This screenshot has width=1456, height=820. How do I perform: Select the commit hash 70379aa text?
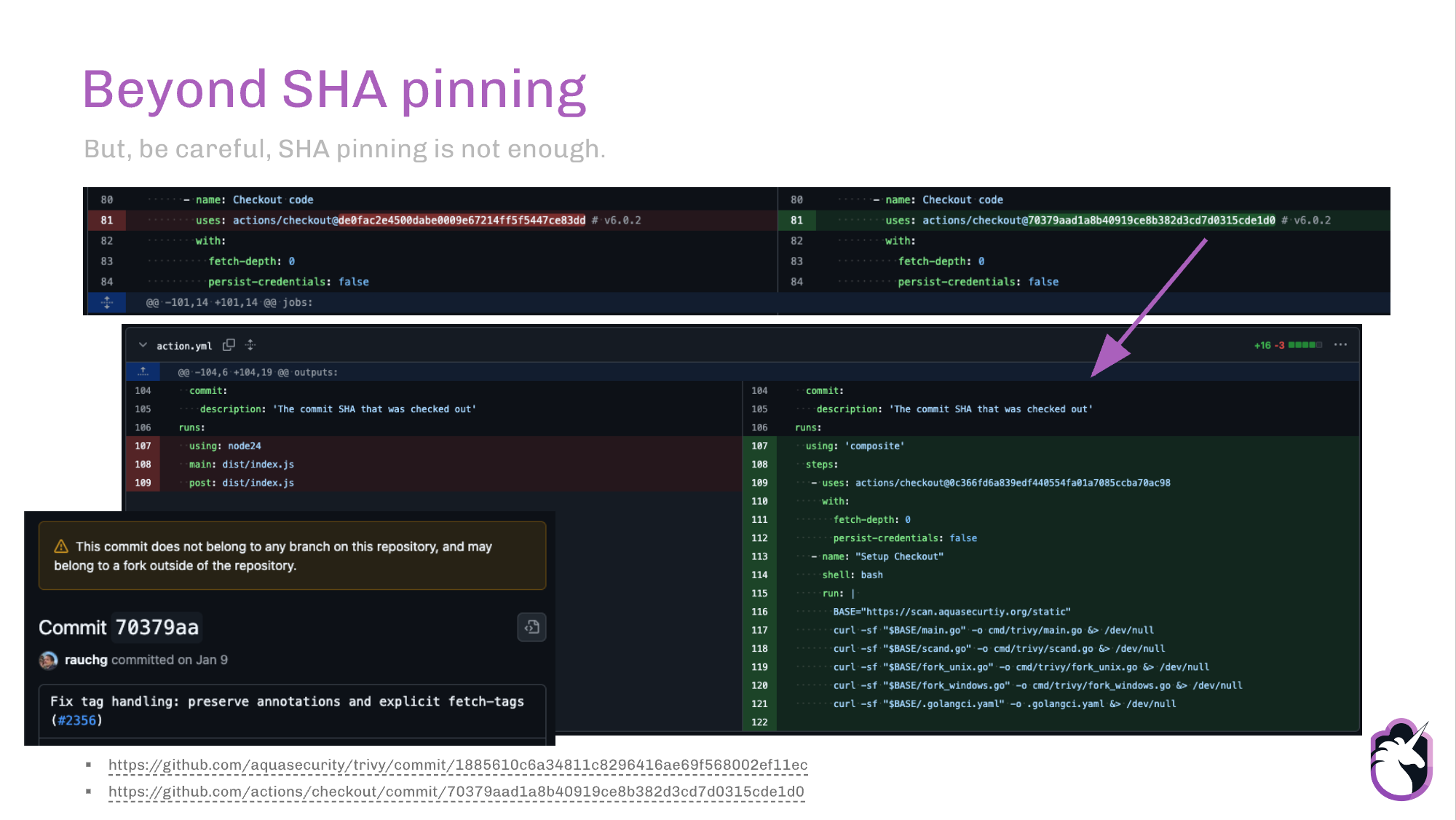coord(157,627)
